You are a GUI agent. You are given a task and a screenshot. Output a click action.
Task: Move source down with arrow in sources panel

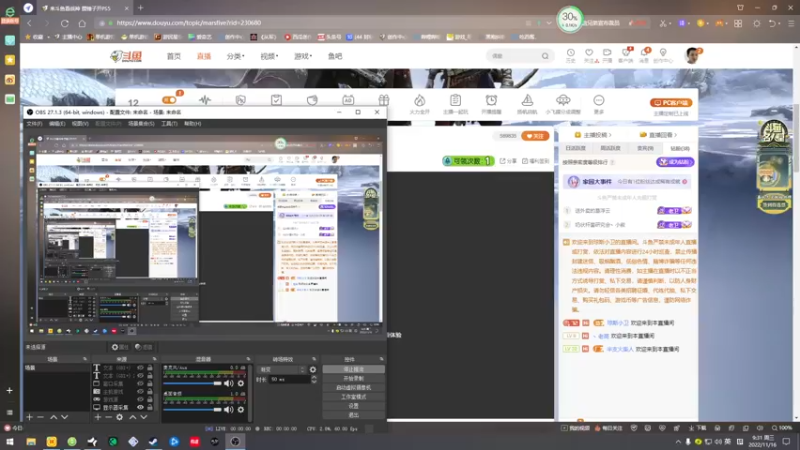(144, 417)
